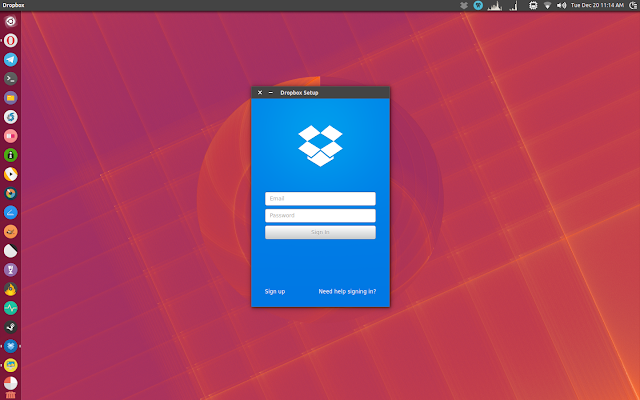
Task: Open the system monitor launcher icon
Action: [x=11, y=308]
